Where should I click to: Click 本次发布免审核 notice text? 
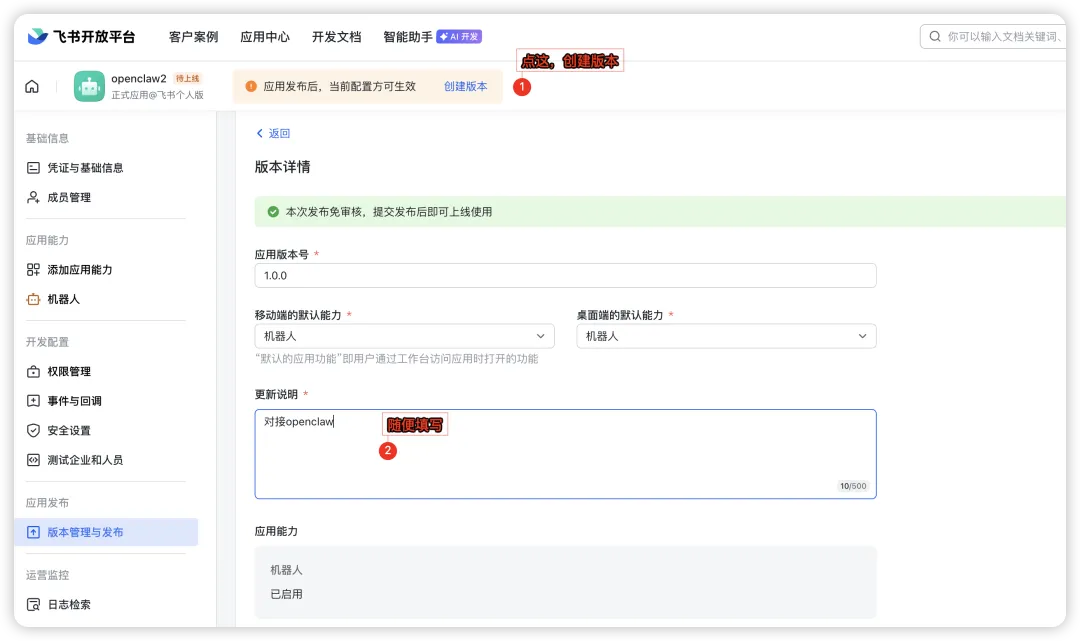tap(389, 212)
